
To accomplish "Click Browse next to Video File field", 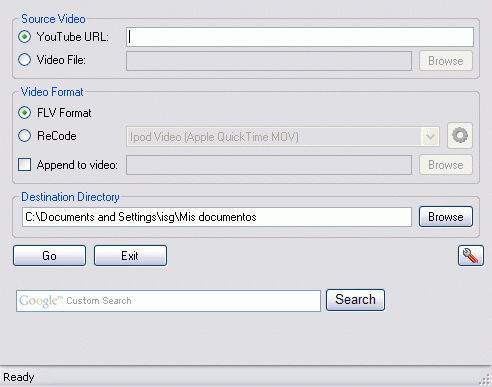I will (446, 61).
